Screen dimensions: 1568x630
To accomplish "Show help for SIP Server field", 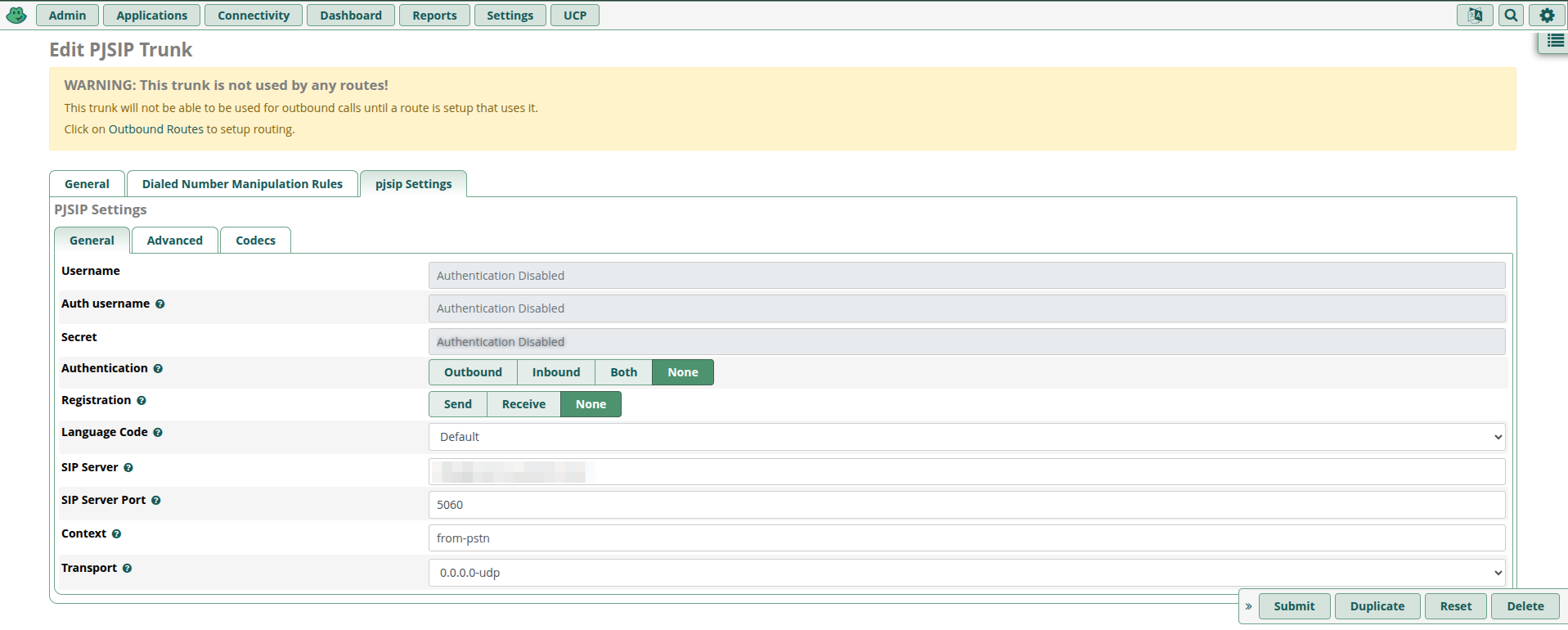I will 128,468.
